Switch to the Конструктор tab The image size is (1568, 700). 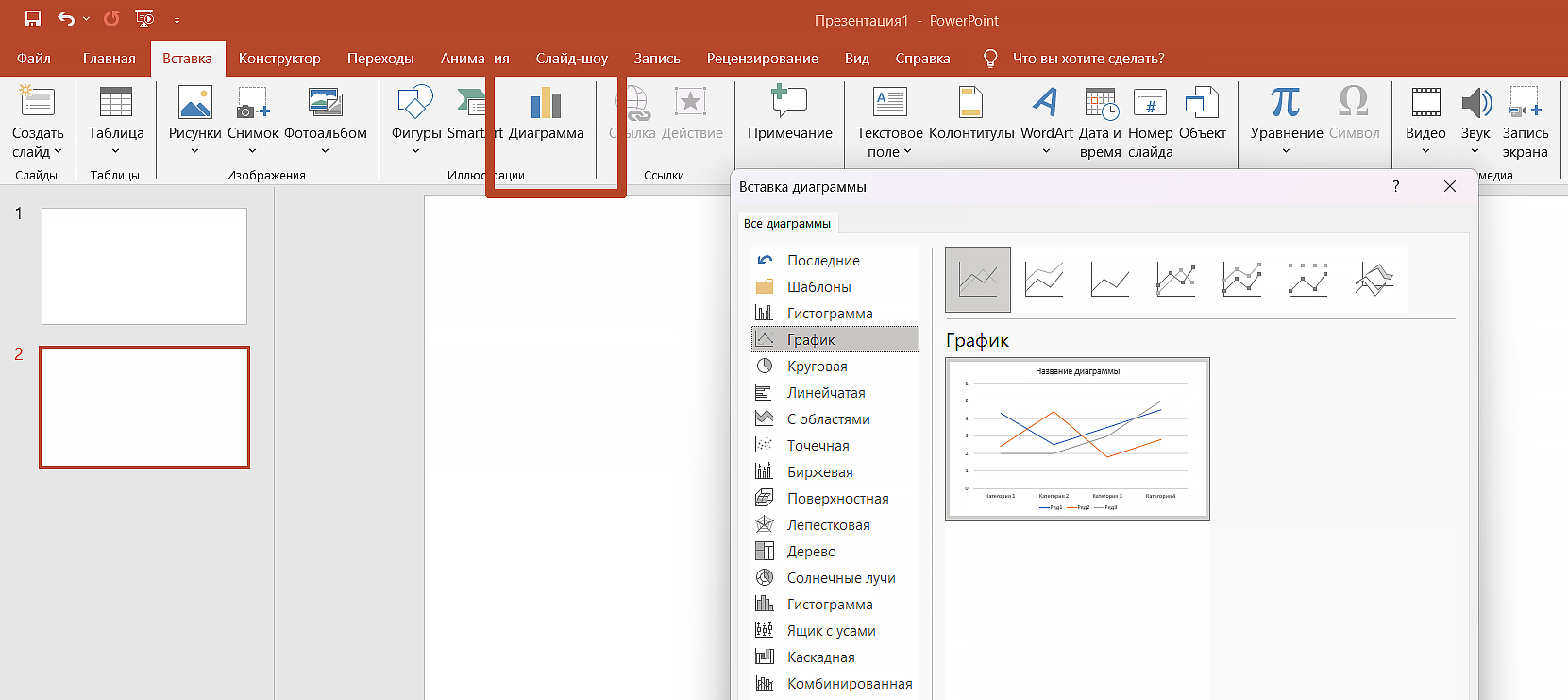(279, 59)
